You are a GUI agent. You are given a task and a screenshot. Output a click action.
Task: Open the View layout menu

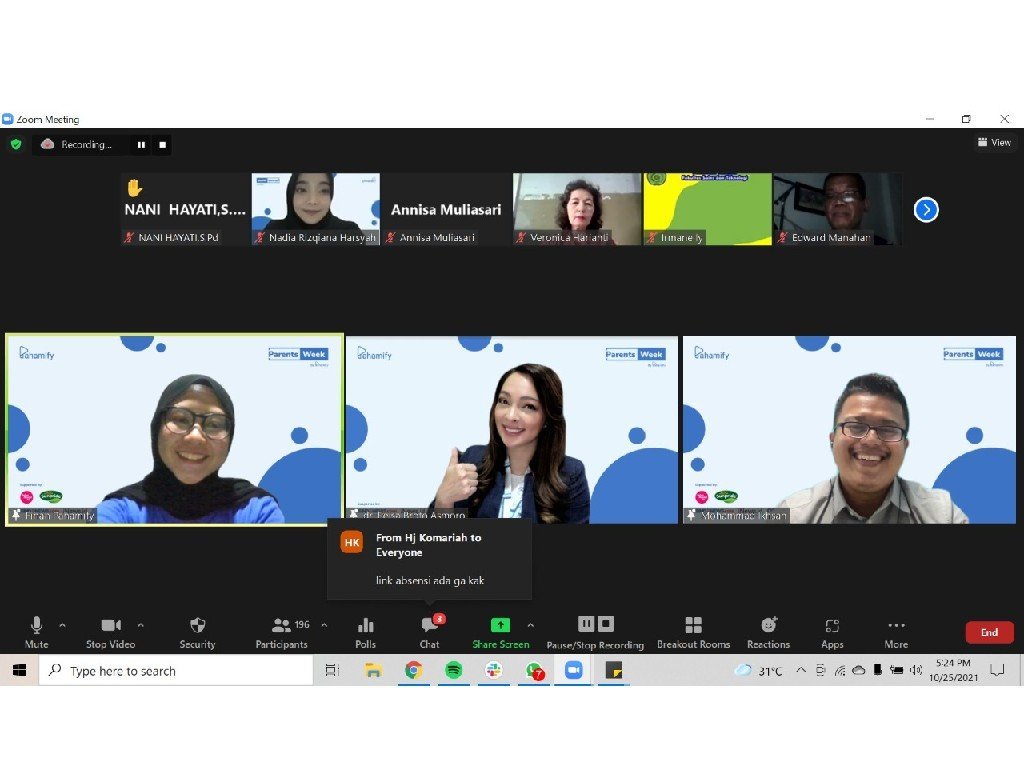(x=994, y=143)
